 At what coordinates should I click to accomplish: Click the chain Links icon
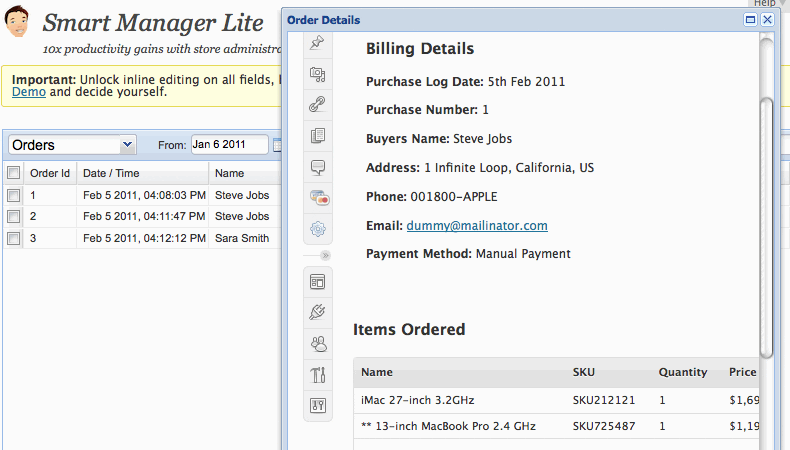pos(317,104)
